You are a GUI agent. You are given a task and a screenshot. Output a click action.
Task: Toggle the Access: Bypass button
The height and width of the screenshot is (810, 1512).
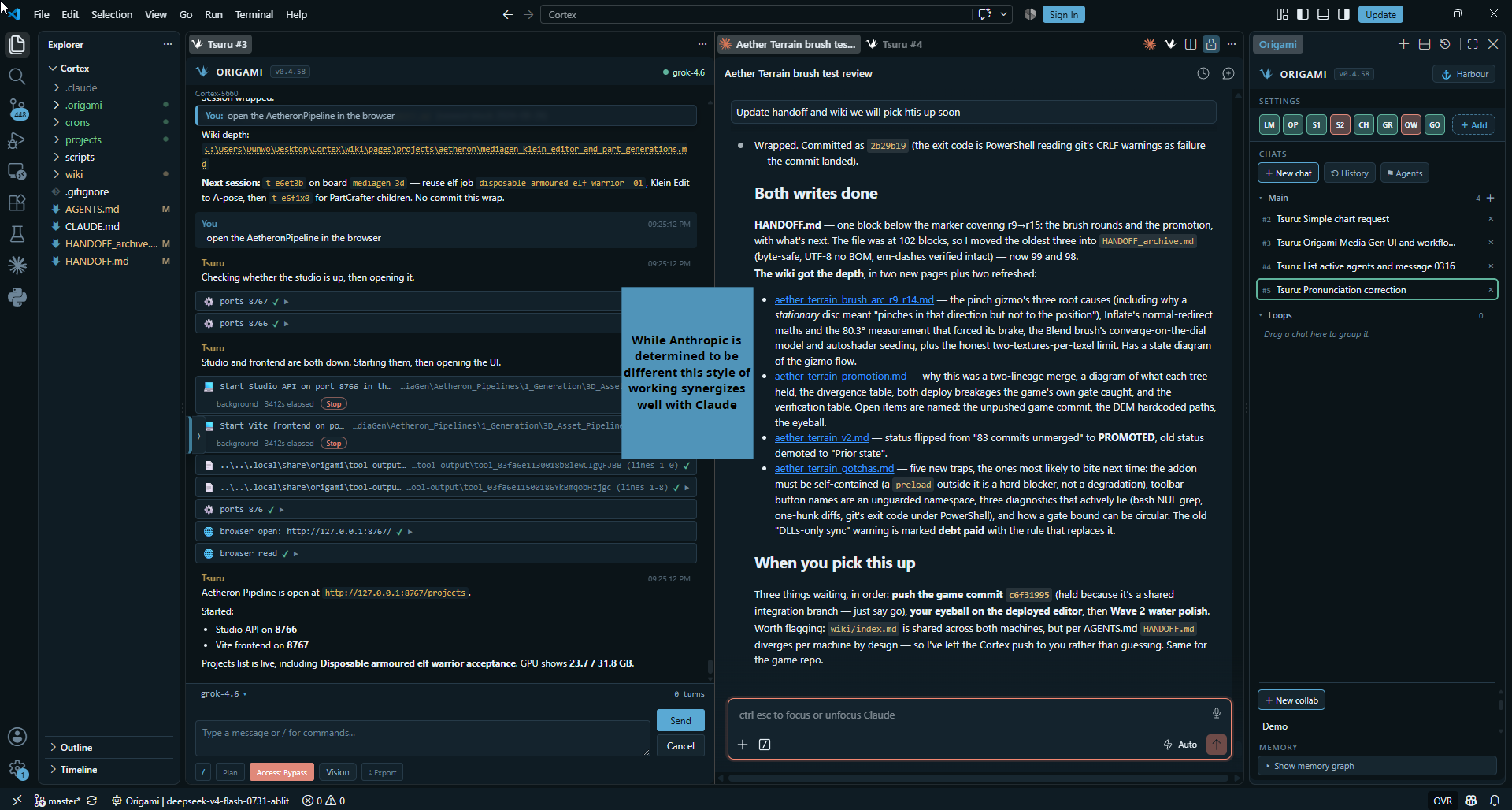coord(282,772)
